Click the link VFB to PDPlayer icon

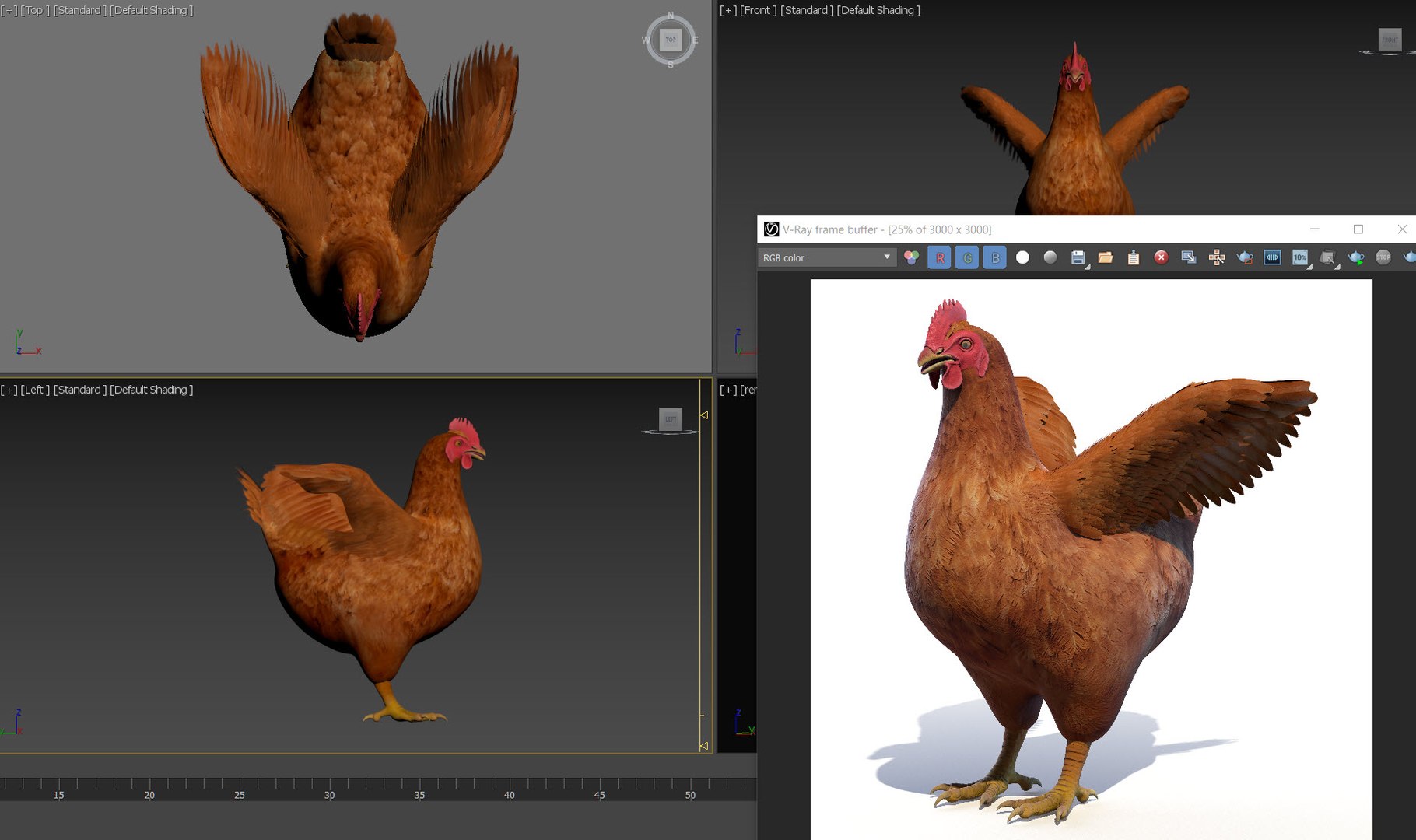[1272, 257]
